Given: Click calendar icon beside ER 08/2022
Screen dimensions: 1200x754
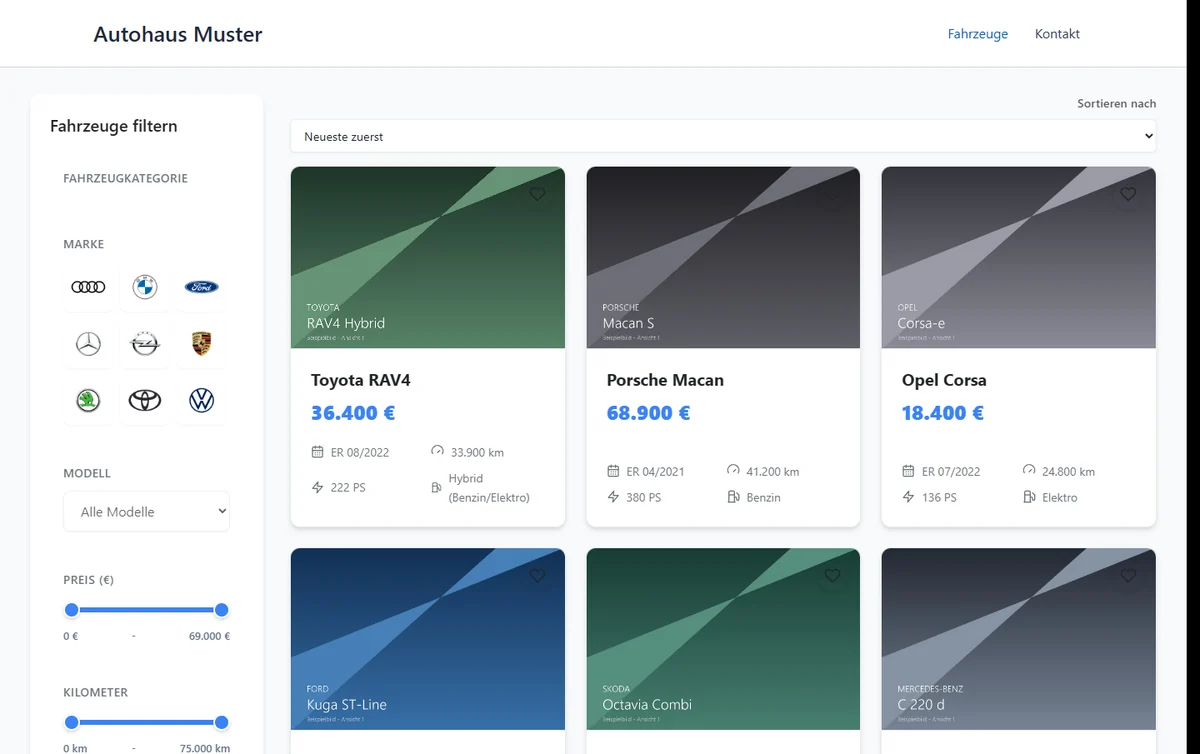Looking at the screenshot, I should pyautogui.click(x=318, y=452).
